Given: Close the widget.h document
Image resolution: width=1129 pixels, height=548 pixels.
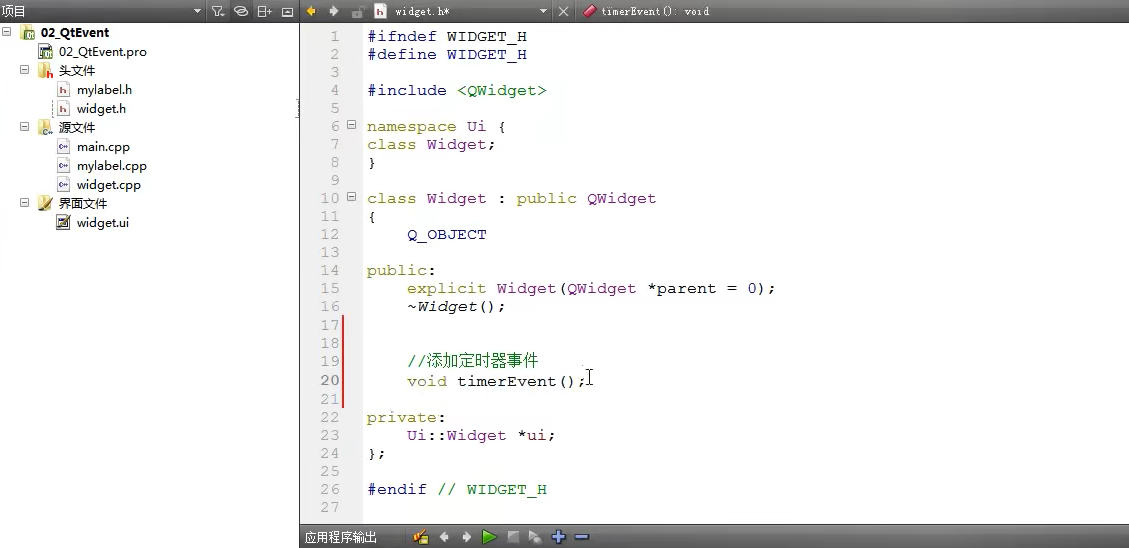Looking at the screenshot, I should [564, 12].
